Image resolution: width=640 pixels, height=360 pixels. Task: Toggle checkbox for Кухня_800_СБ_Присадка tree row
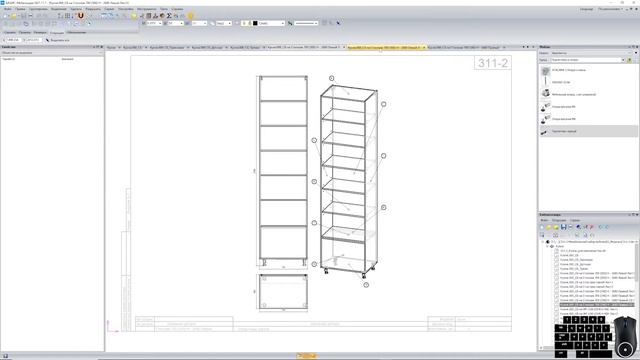click(556, 260)
